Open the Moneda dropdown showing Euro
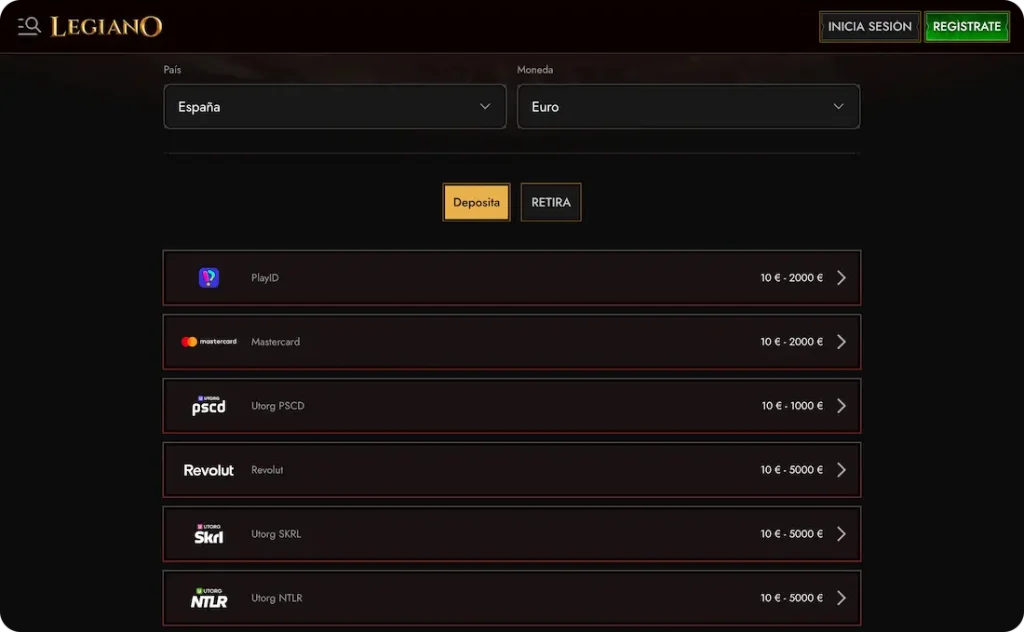The width and height of the screenshot is (1024, 632). coord(689,106)
